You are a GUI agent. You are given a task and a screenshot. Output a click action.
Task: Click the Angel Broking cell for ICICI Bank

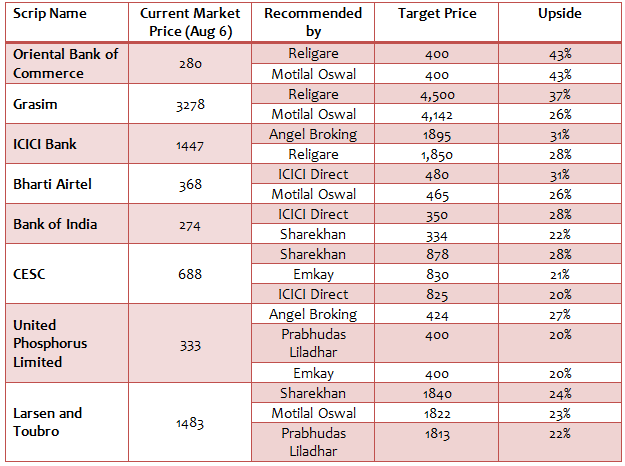[x=312, y=134]
